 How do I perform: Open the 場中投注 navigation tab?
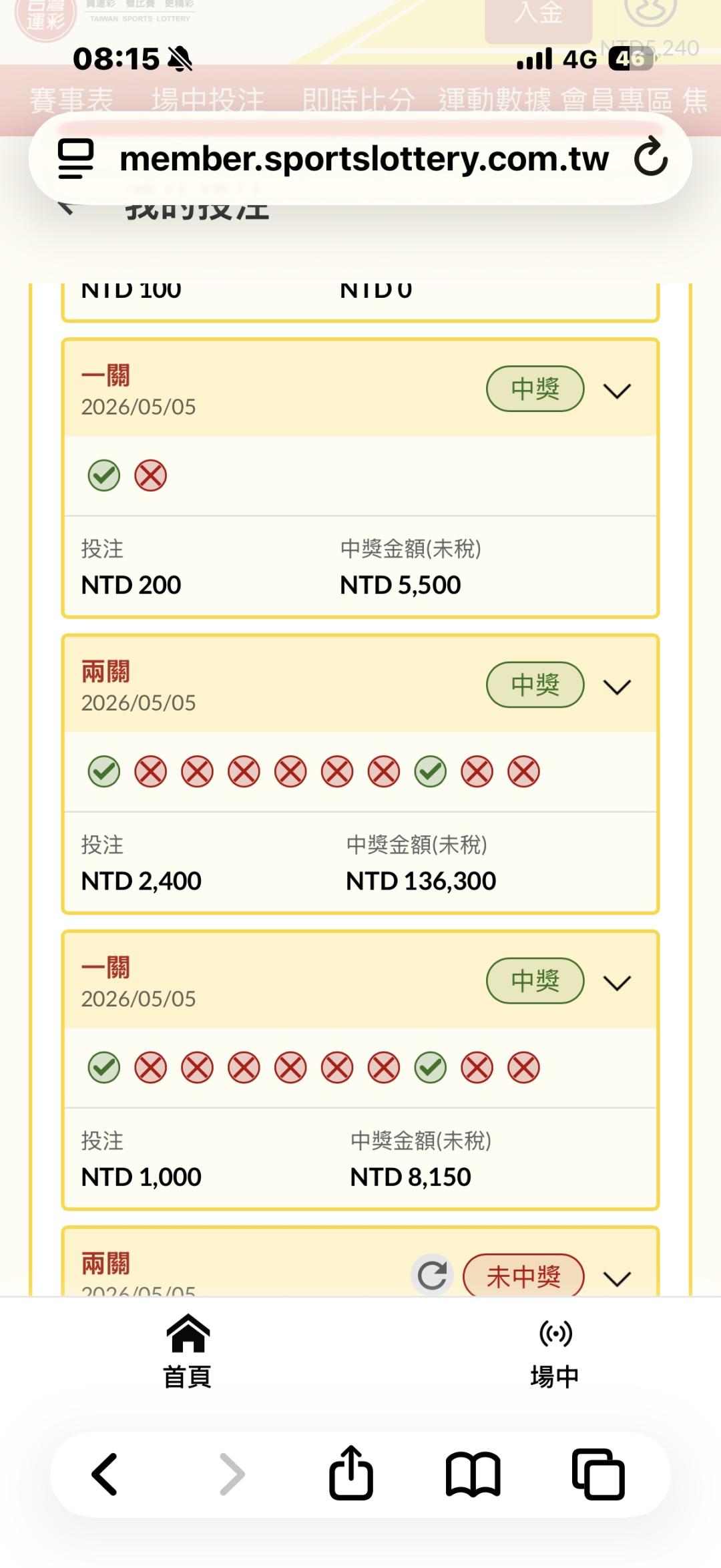point(208,100)
